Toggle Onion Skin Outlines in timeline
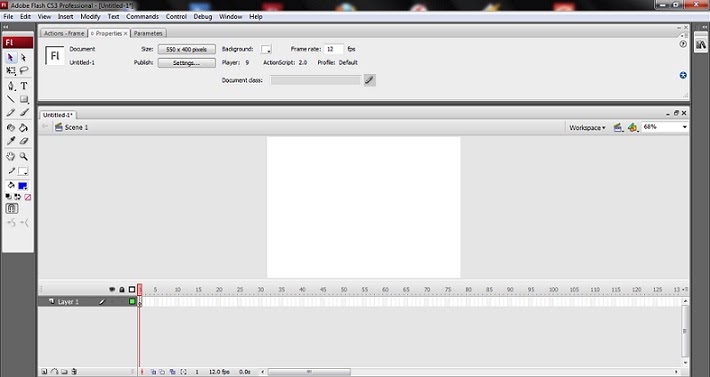The width and height of the screenshot is (710, 377). coord(162,372)
